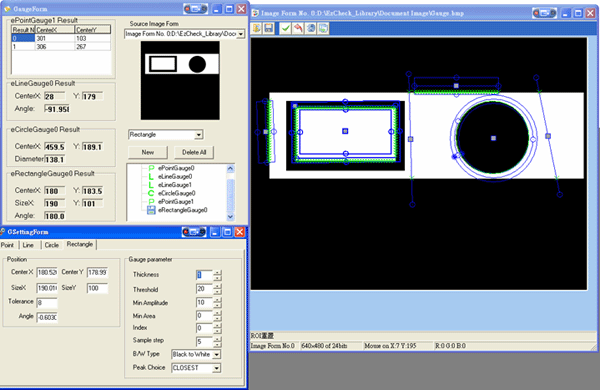
Task: Click the last toolbar icon with green arrow
Action: 323,28
